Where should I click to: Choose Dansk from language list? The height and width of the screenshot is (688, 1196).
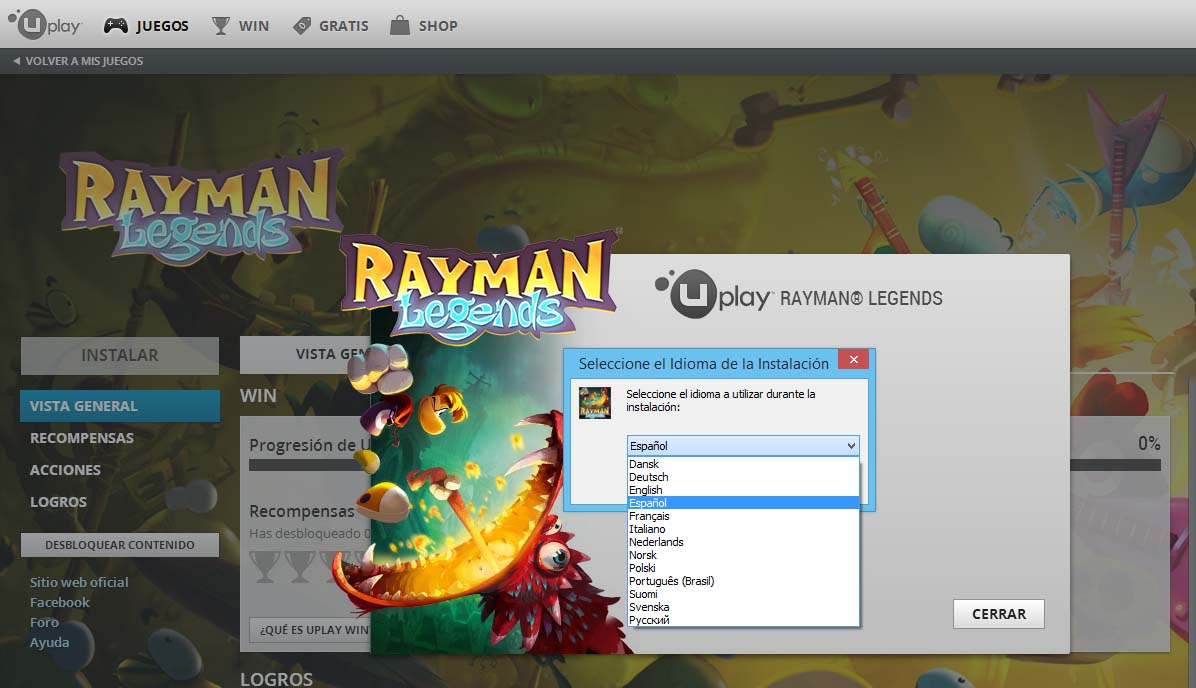tap(743, 464)
